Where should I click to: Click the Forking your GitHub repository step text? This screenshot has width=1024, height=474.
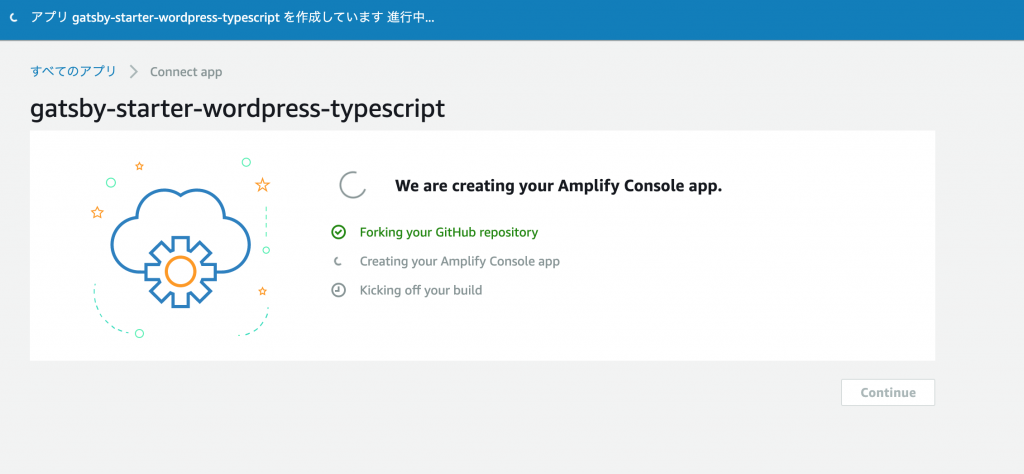(x=449, y=232)
